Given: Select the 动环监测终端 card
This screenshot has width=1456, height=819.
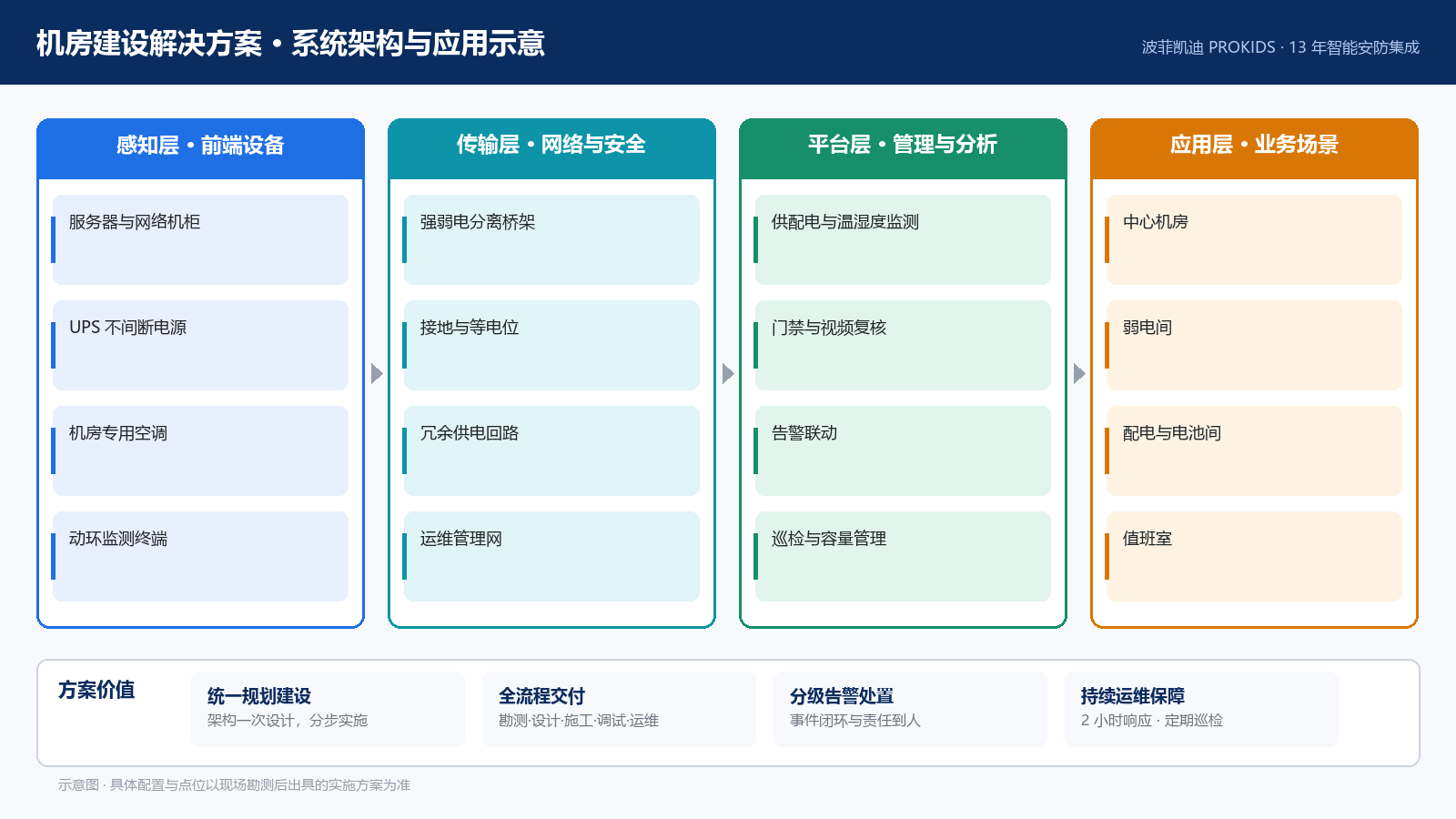Looking at the screenshot, I should [x=200, y=556].
